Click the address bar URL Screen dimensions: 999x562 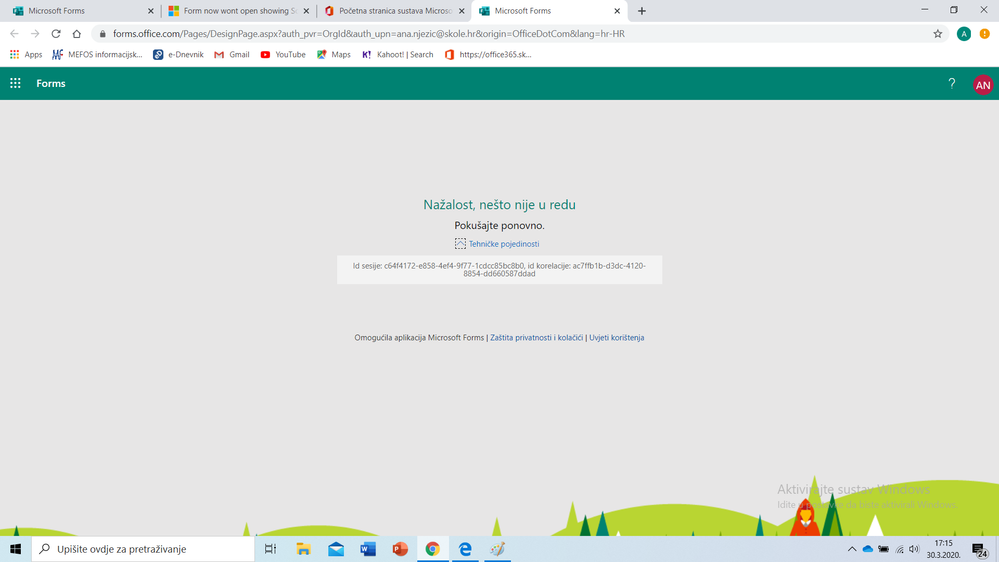pyautogui.click(x=369, y=34)
